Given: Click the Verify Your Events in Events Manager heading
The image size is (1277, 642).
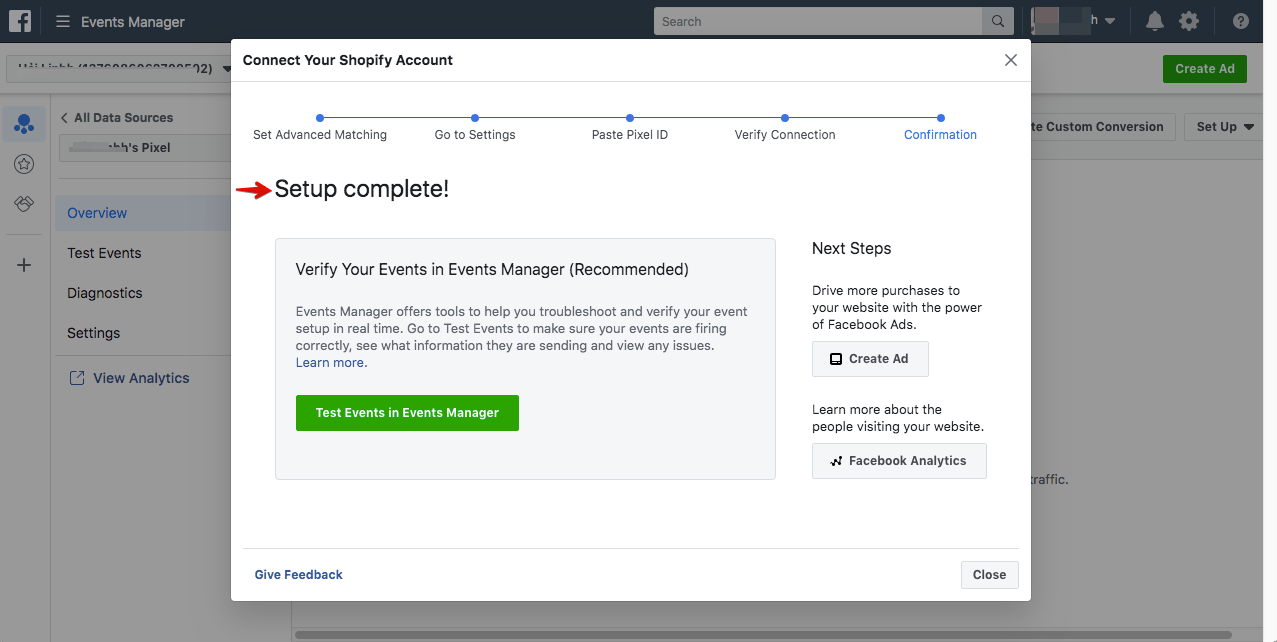Looking at the screenshot, I should coord(492,269).
